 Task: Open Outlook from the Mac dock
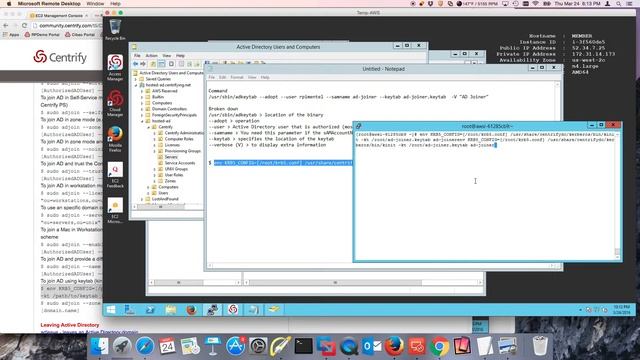371,346
